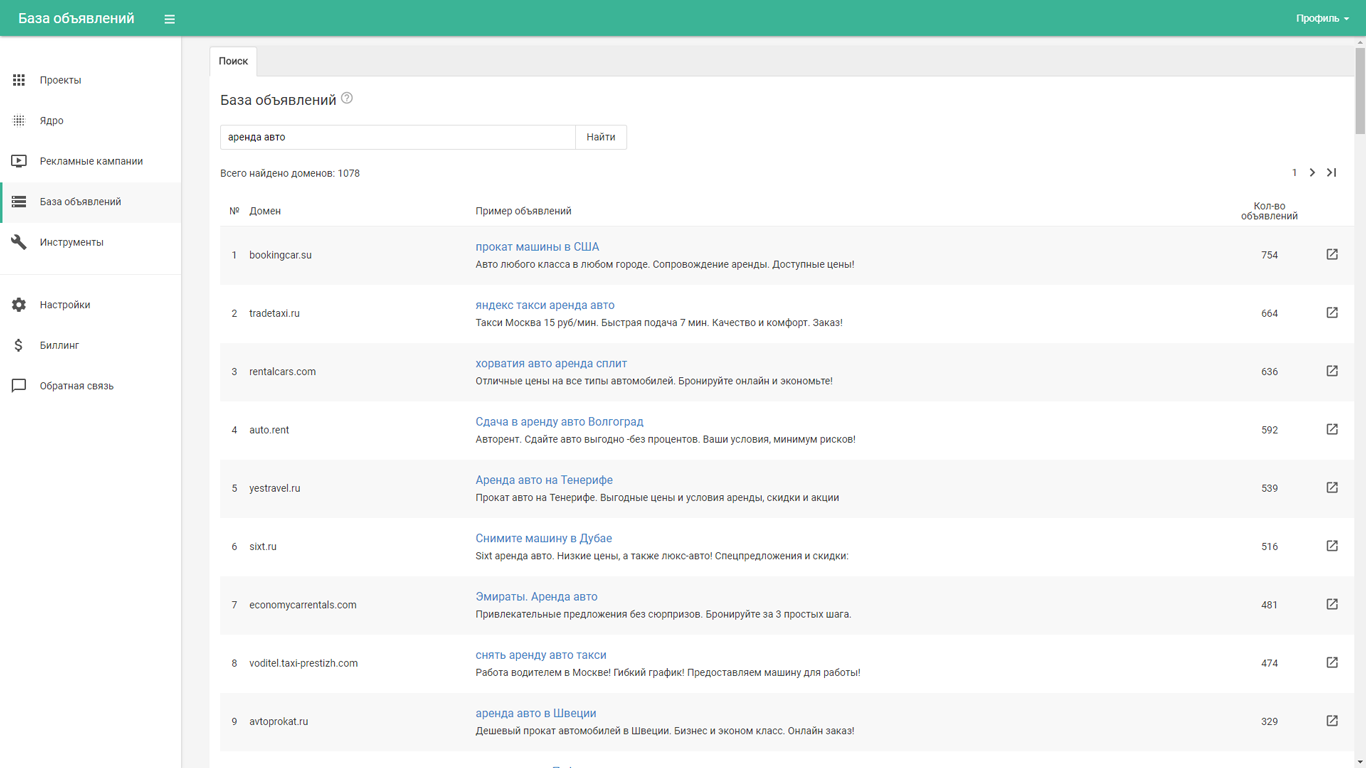Viewport: 1366px width, 768px height.
Task: Open Биллинг dollar icon
Action: click(19, 345)
